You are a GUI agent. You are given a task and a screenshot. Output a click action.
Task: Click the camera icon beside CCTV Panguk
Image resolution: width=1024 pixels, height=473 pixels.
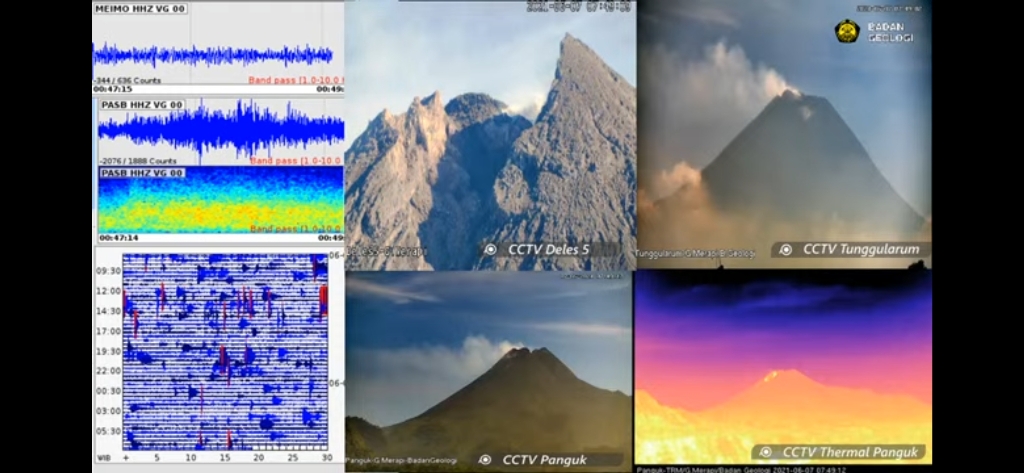point(485,460)
